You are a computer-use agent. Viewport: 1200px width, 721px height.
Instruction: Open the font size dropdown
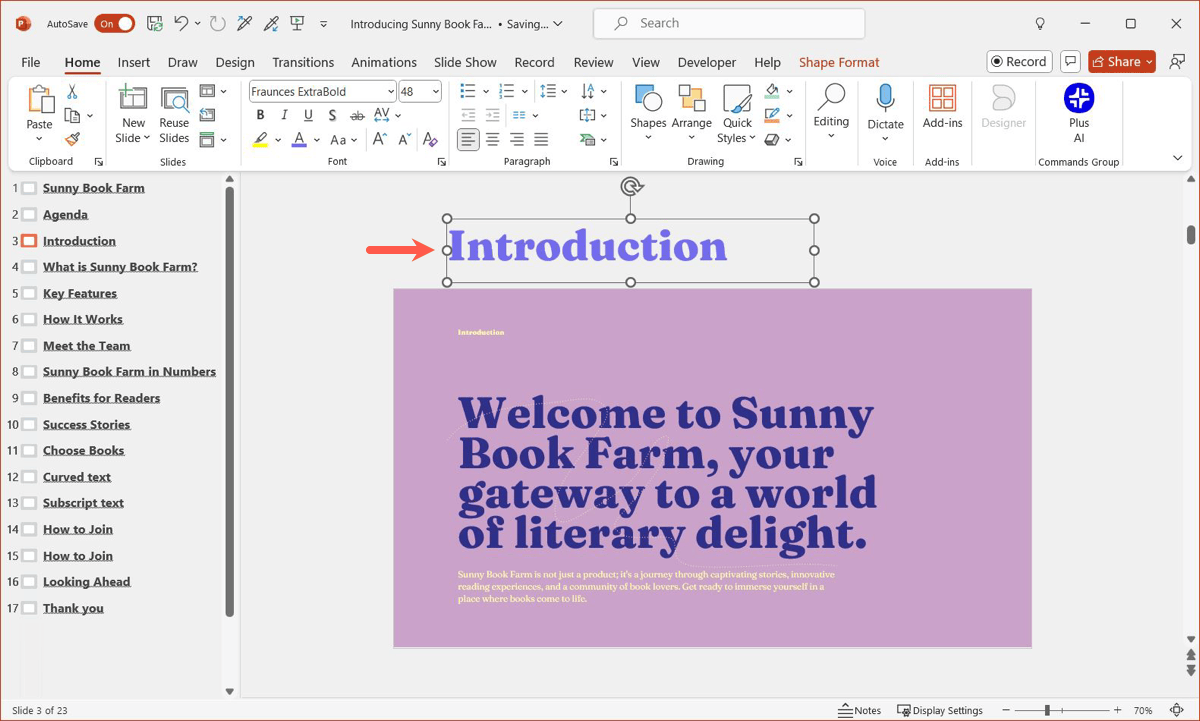435,91
